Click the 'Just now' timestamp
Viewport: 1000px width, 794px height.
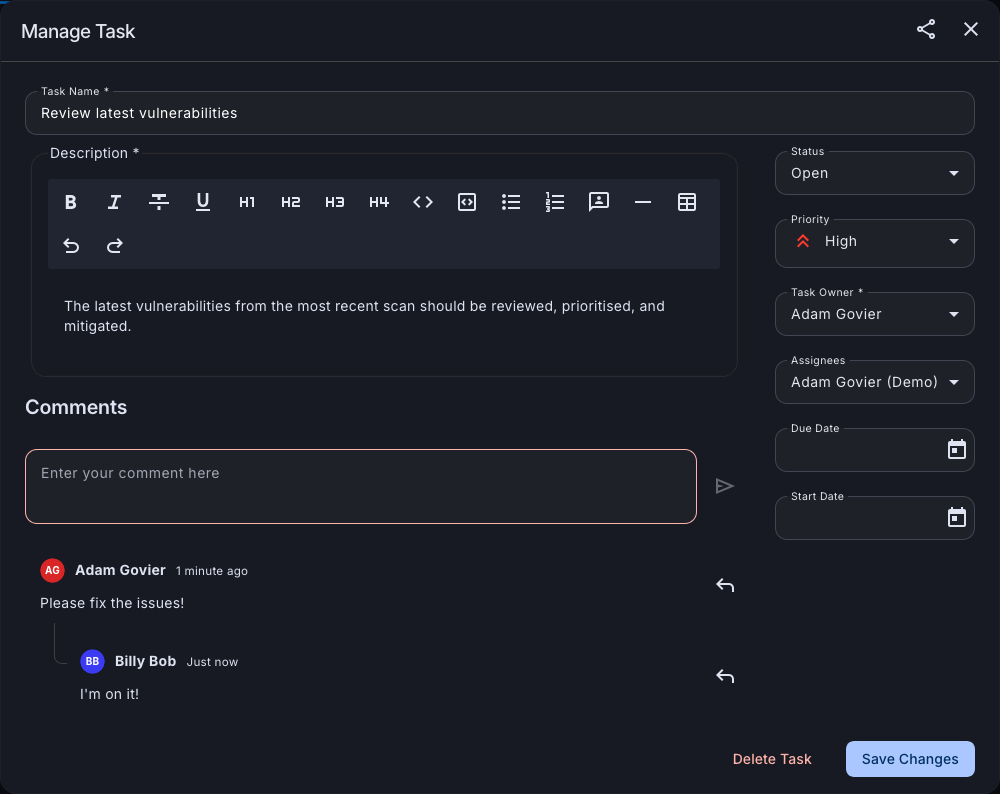212,662
